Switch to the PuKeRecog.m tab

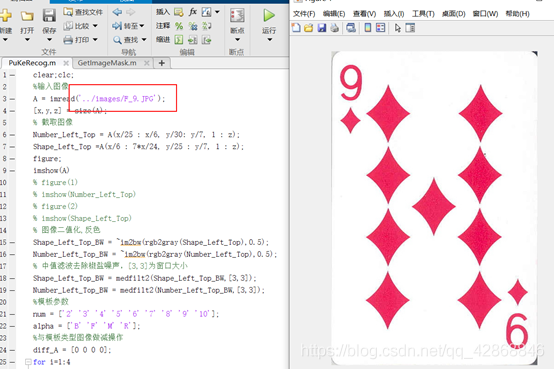tap(32, 63)
